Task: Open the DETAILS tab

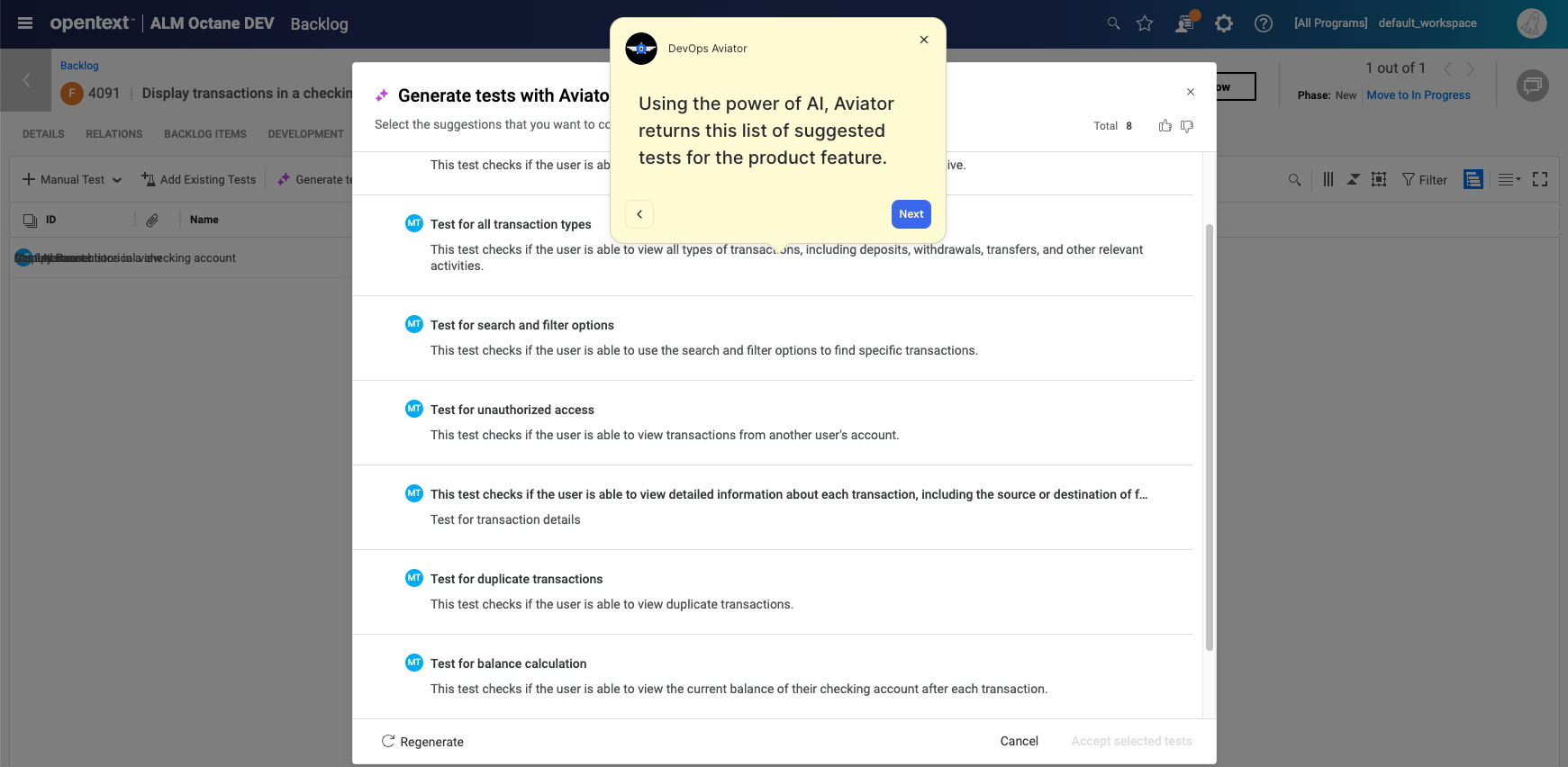Action: (x=43, y=134)
